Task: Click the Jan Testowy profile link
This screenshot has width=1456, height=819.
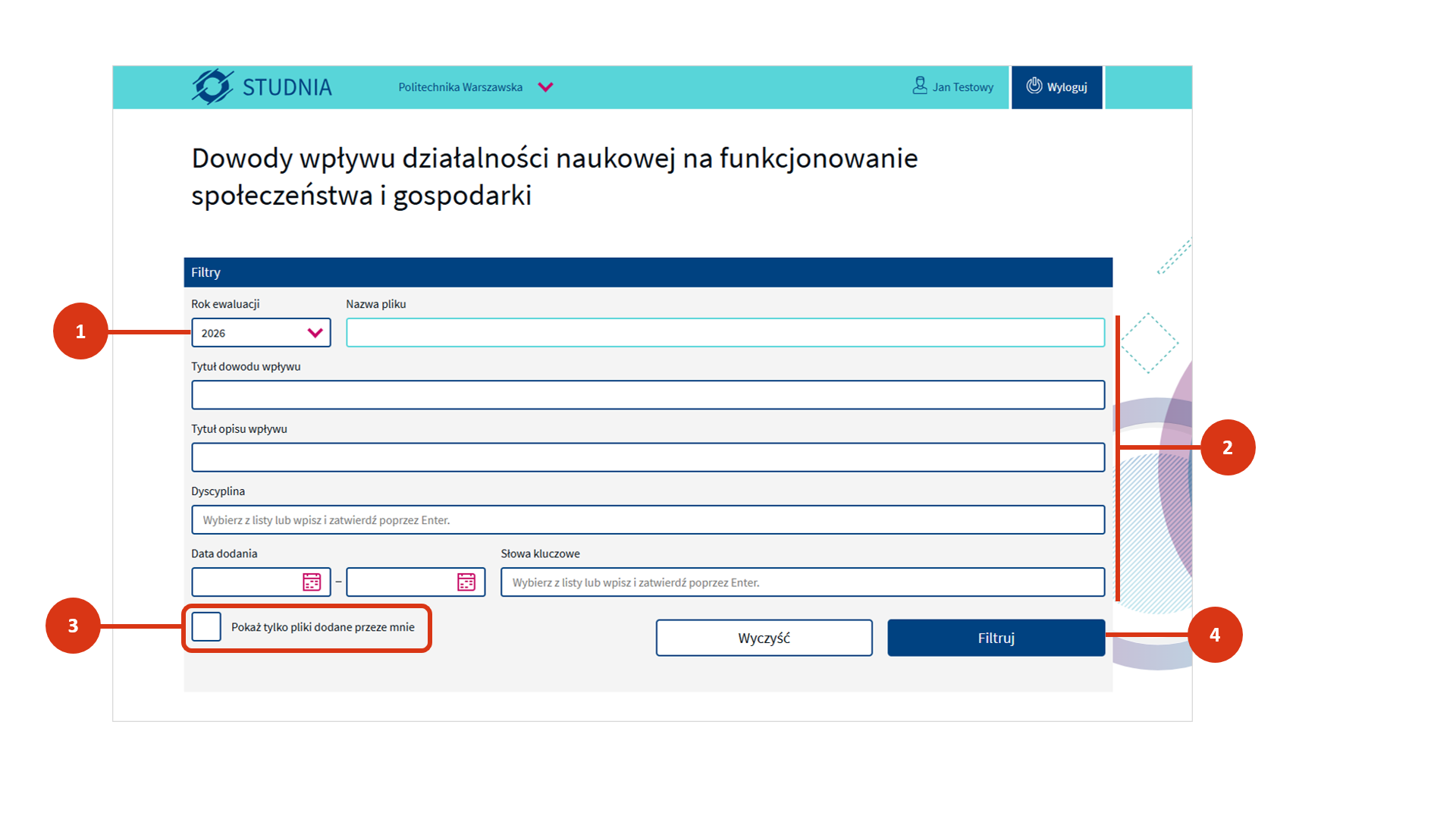Action: (x=962, y=87)
